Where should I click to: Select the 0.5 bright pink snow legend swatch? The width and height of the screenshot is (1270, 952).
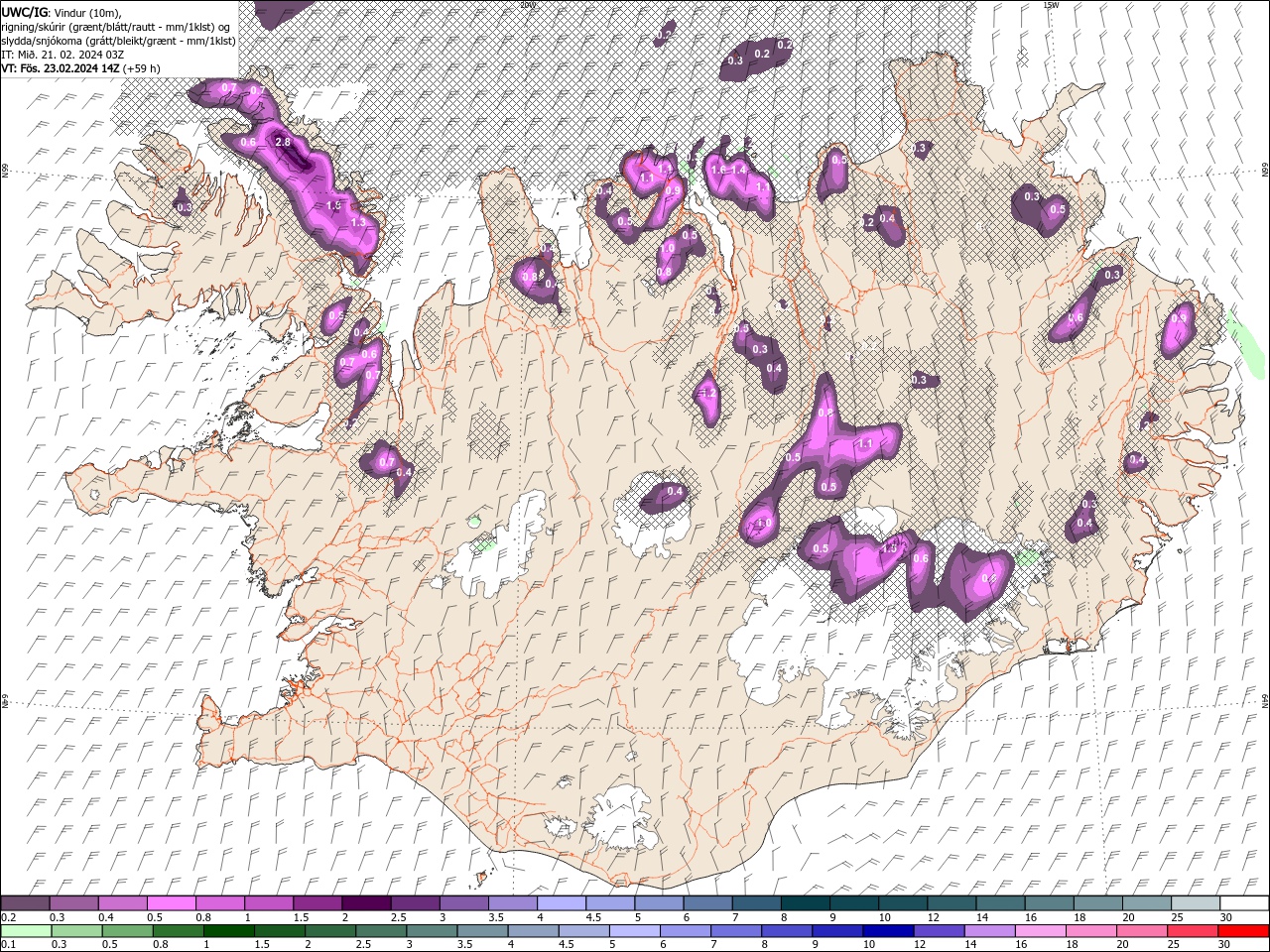[x=171, y=903]
